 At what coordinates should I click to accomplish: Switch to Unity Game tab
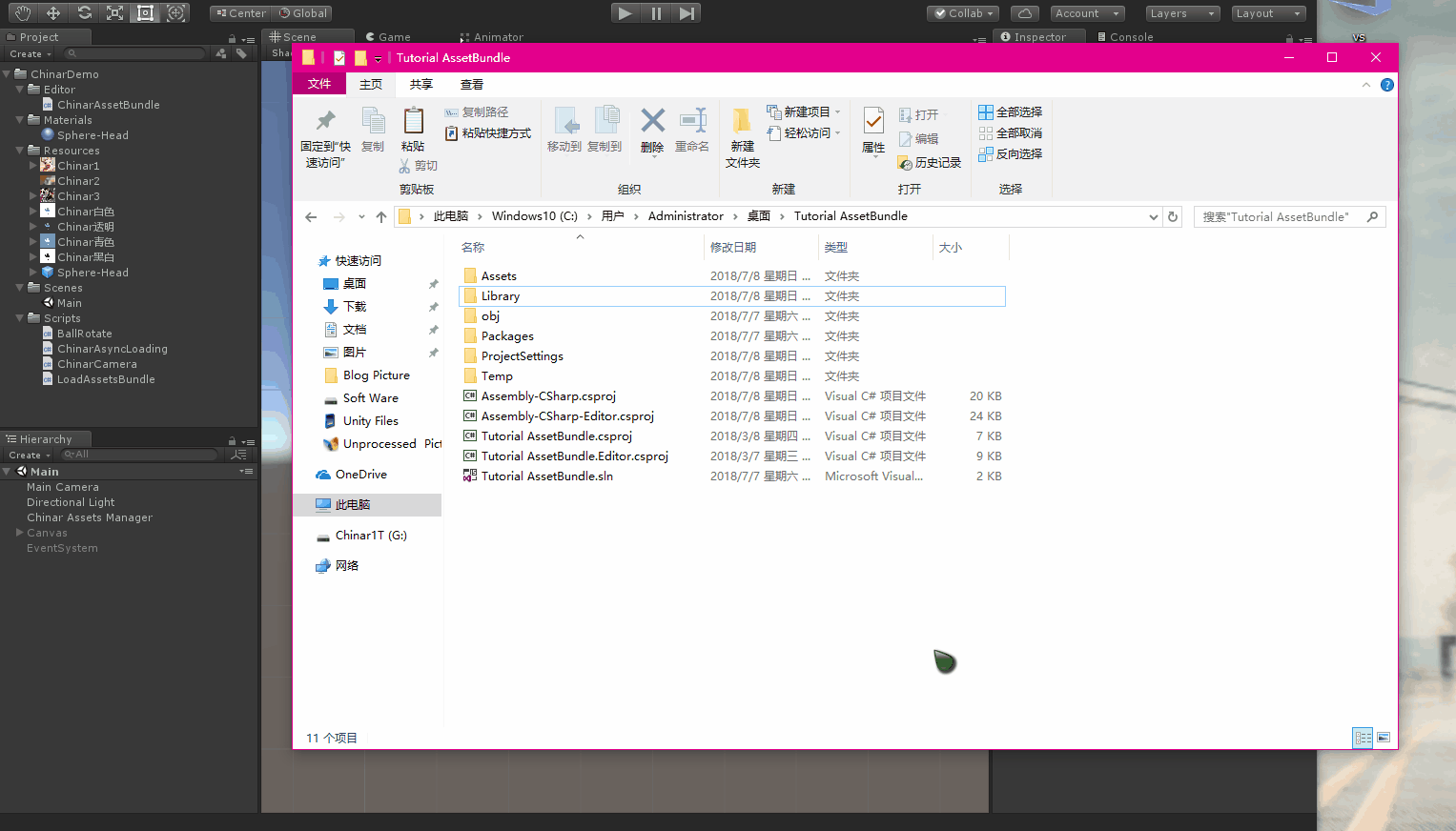click(388, 37)
